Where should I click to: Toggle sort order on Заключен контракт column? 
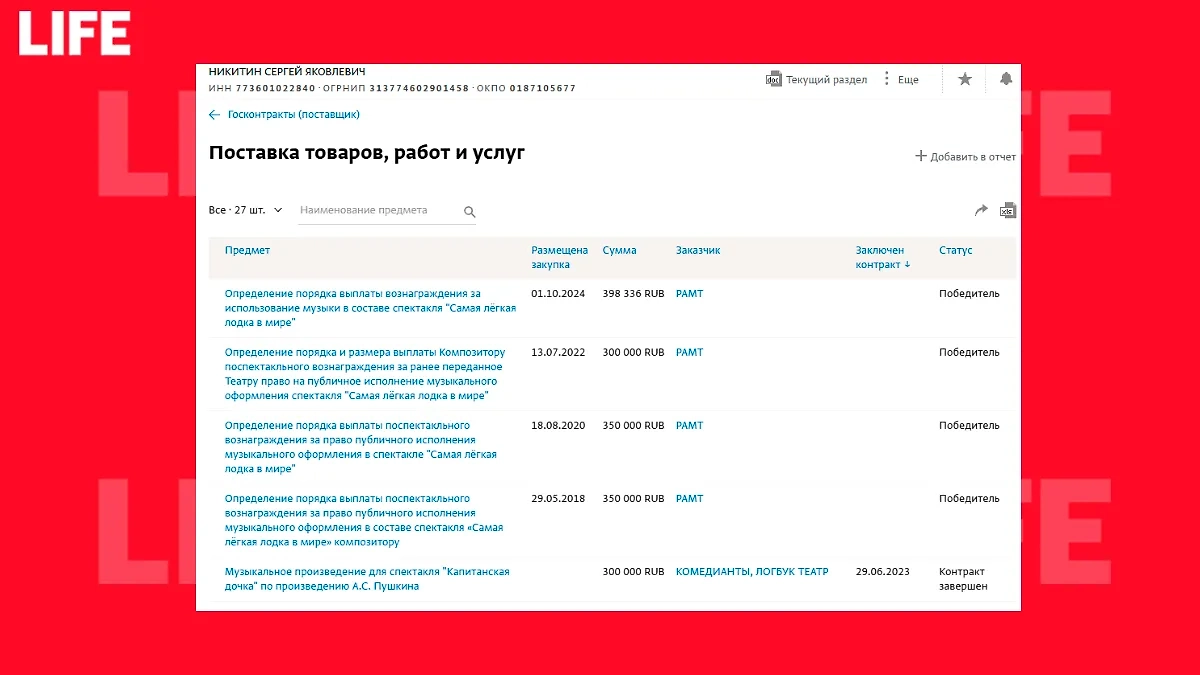pos(882,258)
